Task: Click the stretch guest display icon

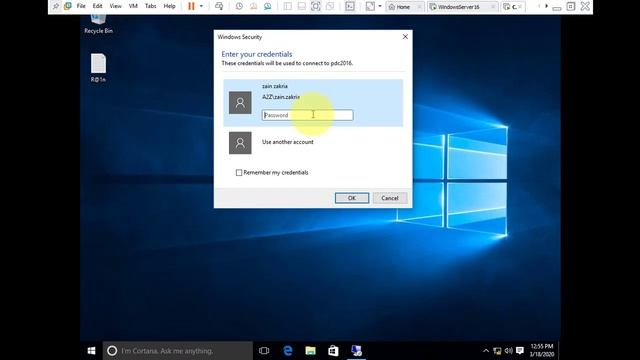Action: point(370,6)
